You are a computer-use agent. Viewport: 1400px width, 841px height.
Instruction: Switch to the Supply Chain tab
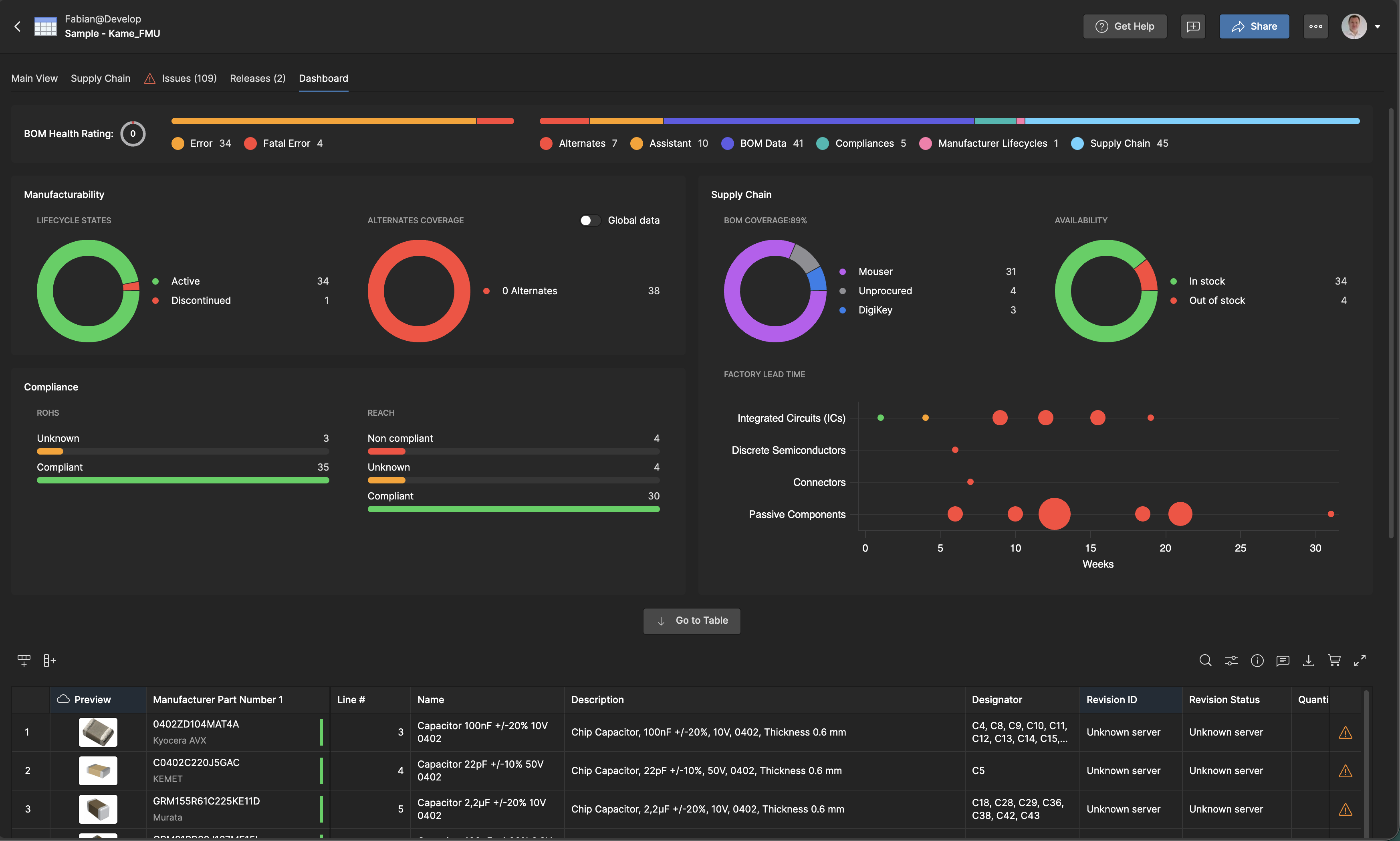(x=100, y=78)
